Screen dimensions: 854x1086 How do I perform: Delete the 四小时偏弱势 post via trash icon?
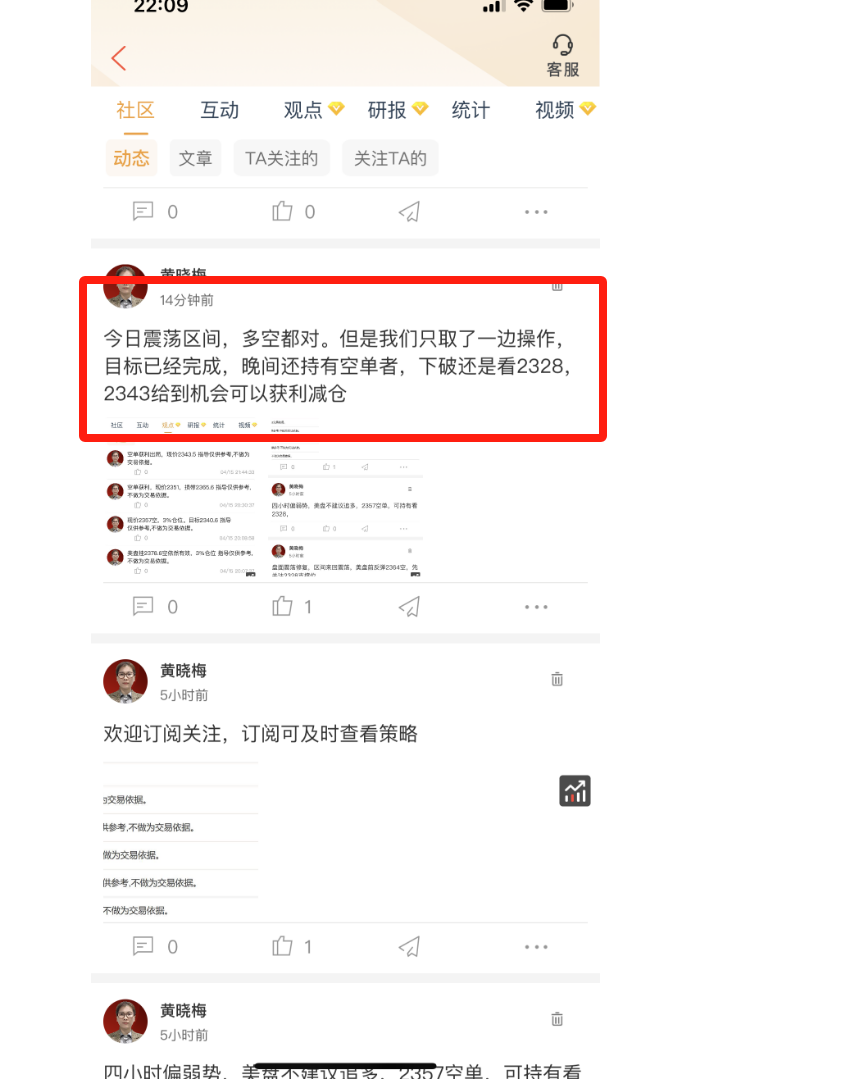(x=557, y=1019)
